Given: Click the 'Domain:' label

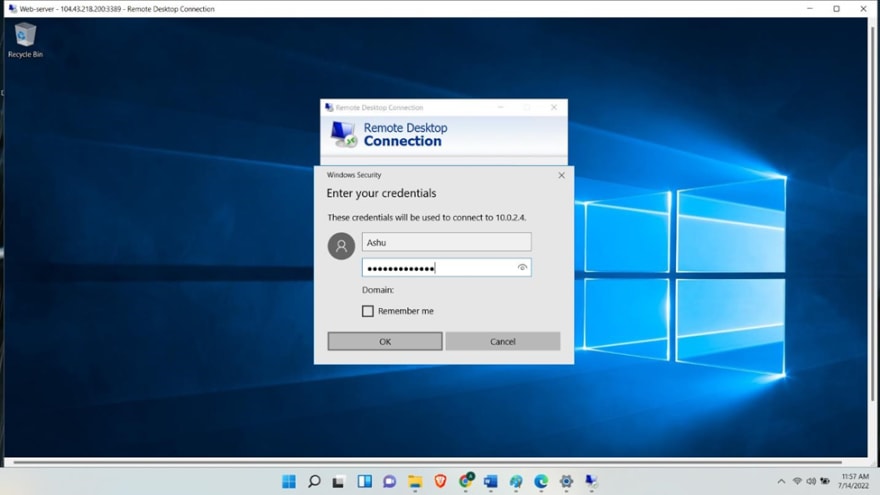Looking at the screenshot, I should pos(378,290).
